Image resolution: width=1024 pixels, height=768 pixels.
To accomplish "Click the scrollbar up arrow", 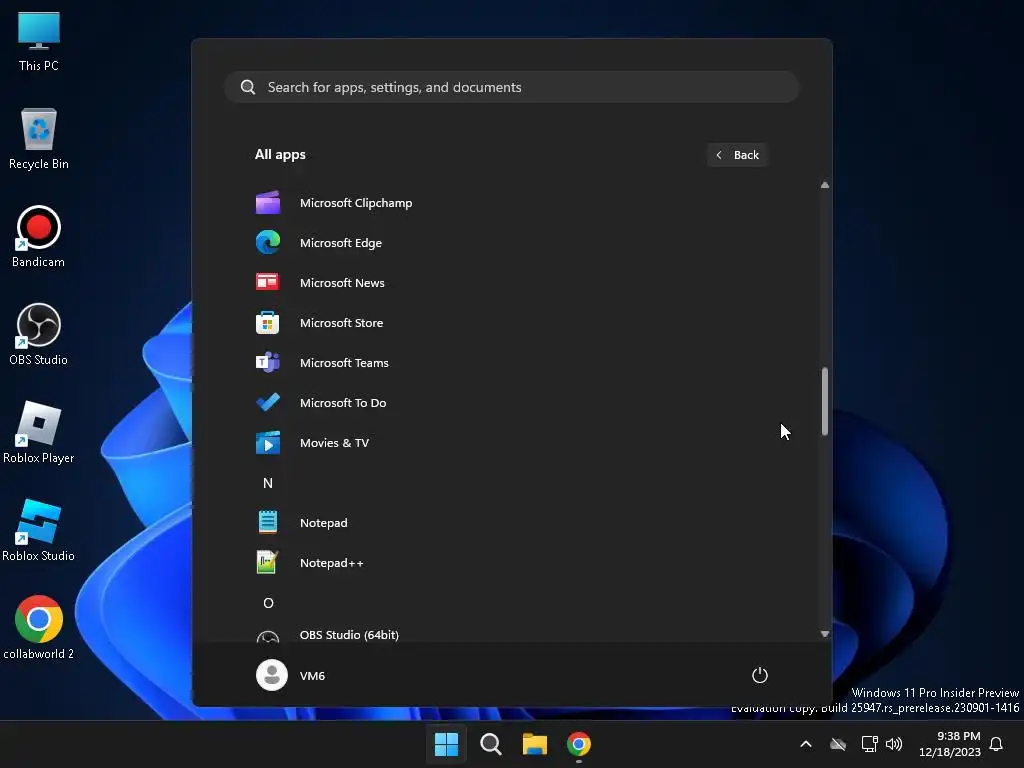I will pos(825,185).
